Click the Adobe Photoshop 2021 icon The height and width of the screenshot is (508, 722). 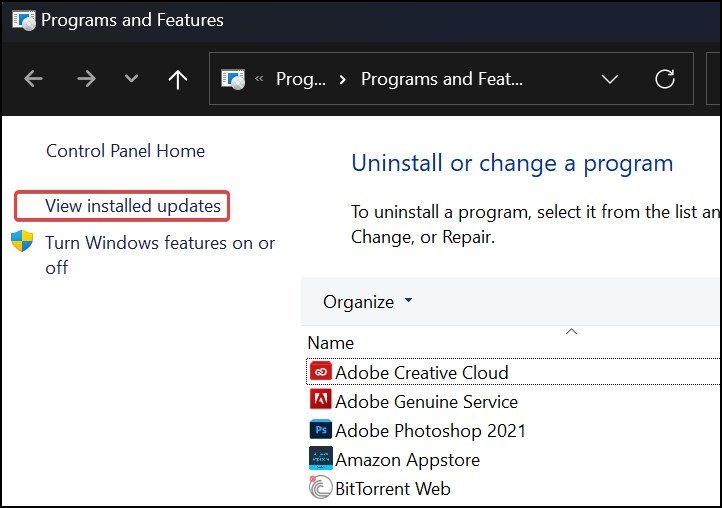pos(320,430)
